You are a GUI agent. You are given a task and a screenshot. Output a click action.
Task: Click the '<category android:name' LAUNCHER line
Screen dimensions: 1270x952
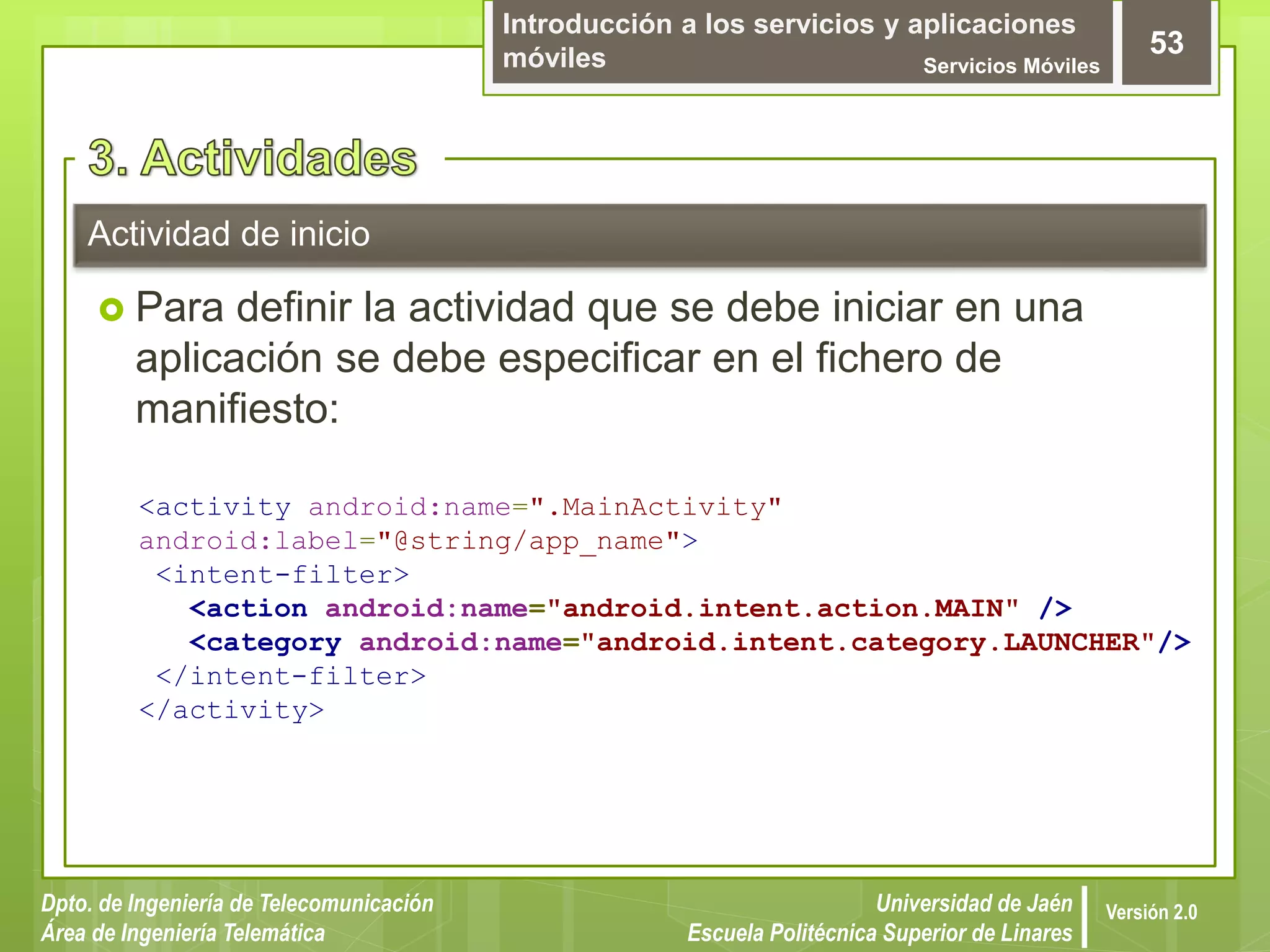point(690,643)
